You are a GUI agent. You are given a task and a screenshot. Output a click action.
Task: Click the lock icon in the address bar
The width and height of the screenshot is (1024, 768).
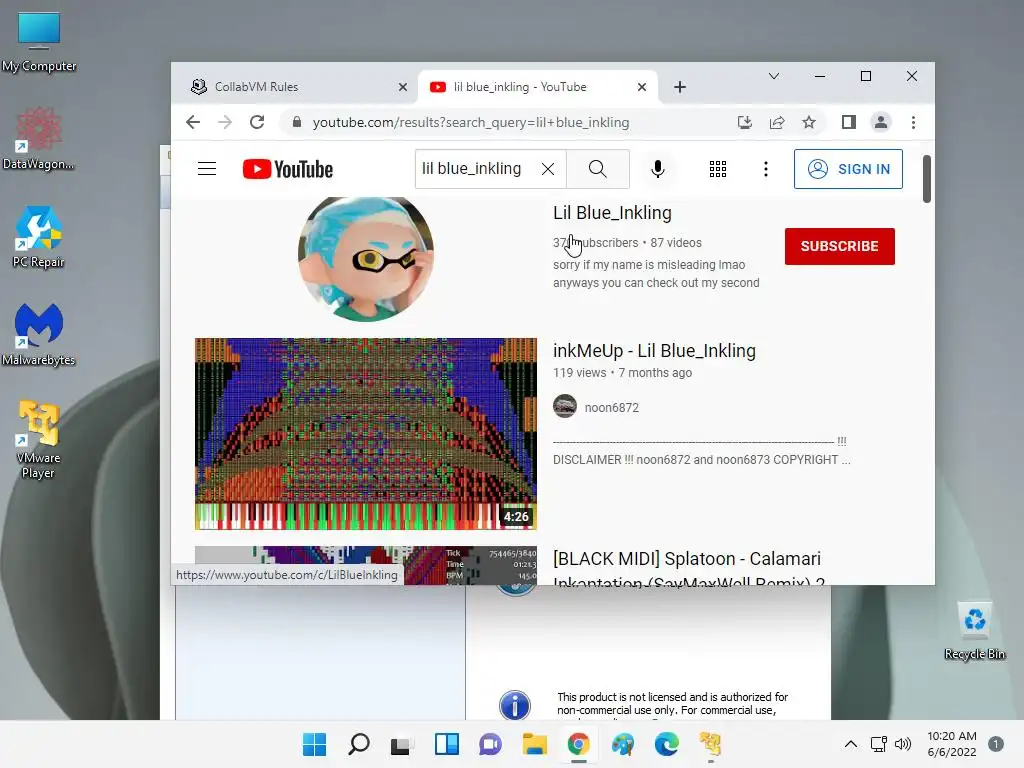[296, 122]
